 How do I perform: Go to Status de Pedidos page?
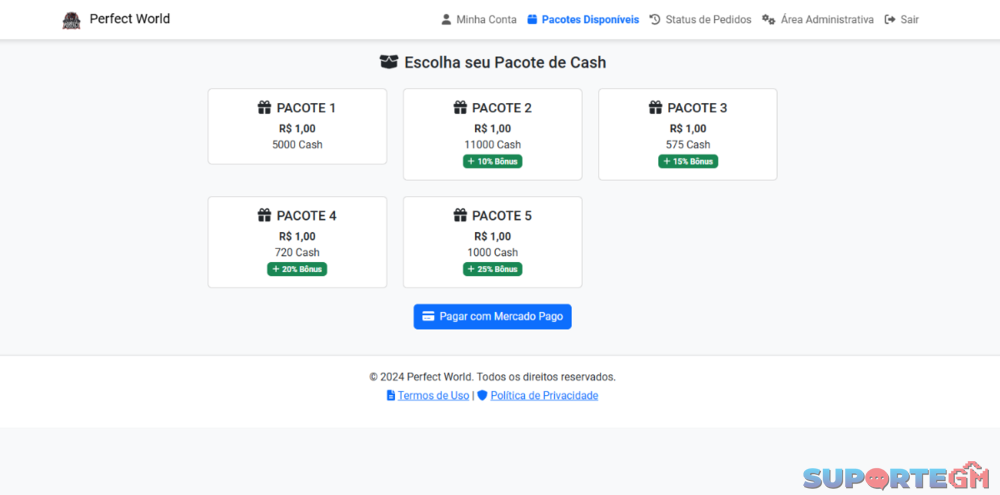708,20
